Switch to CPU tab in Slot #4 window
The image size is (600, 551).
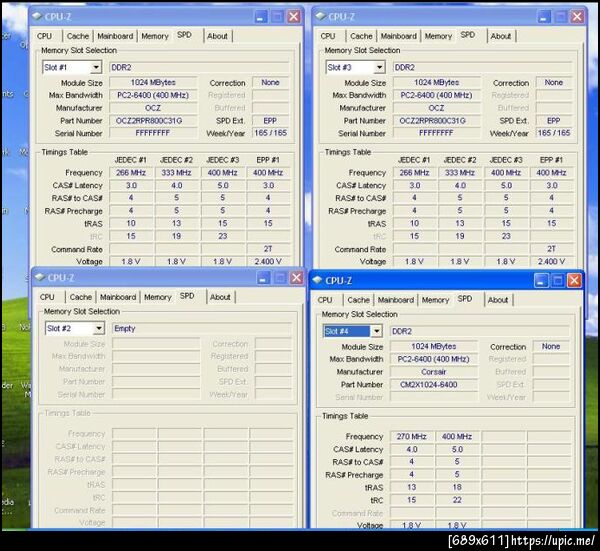click(325, 300)
